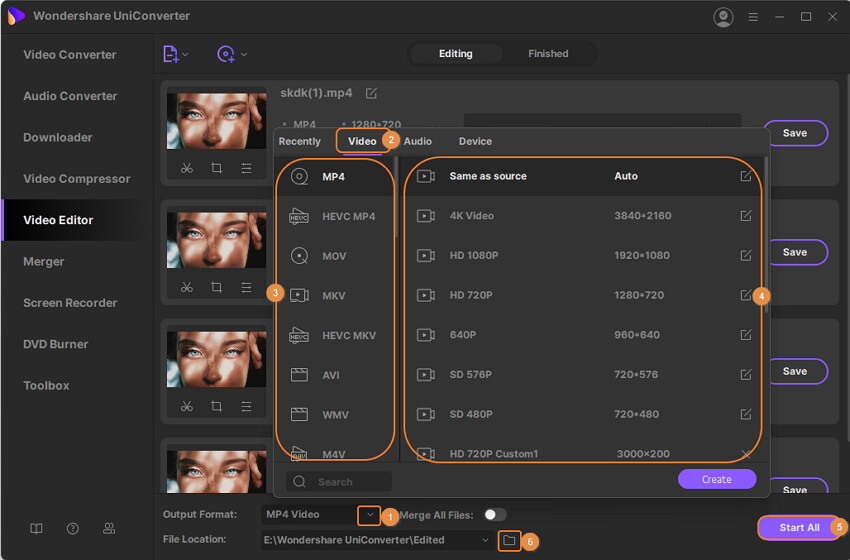This screenshot has width=850, height=560.
Task: Open the file location folder icon
Action: [x=509, y=540]
